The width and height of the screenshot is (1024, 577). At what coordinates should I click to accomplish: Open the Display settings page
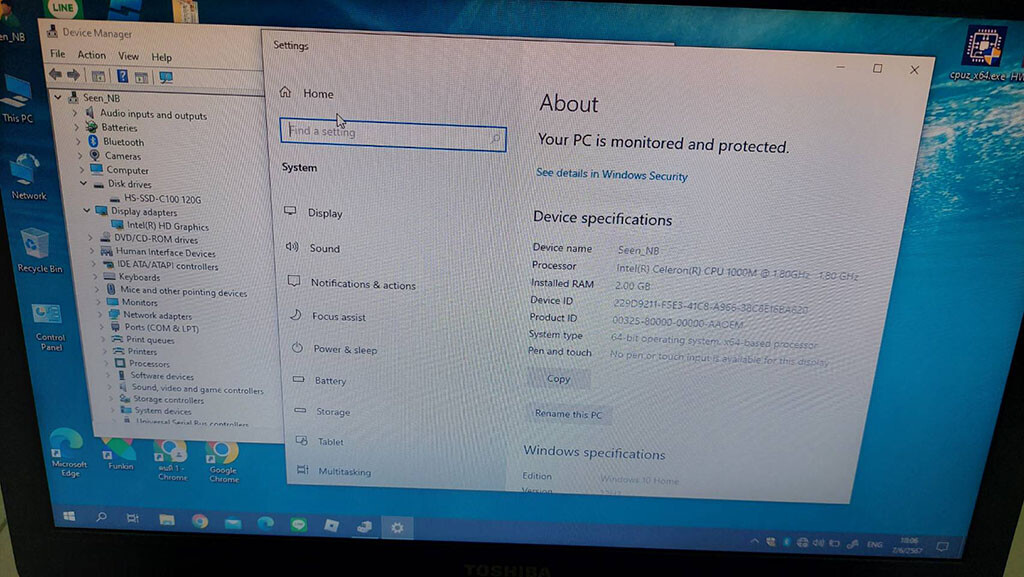click(325, 213)
